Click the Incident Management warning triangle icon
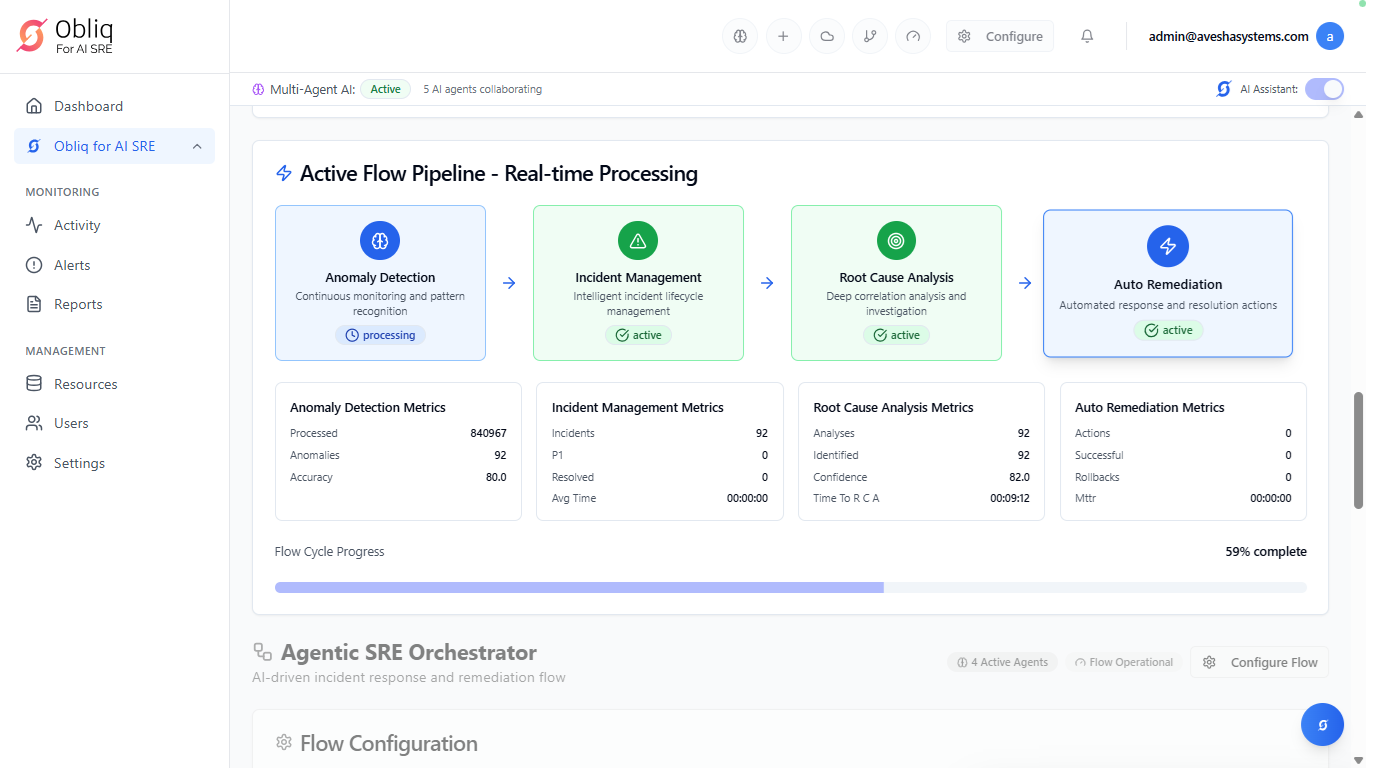This screenshot has width=1373, height=780. (x=638, y=241)
